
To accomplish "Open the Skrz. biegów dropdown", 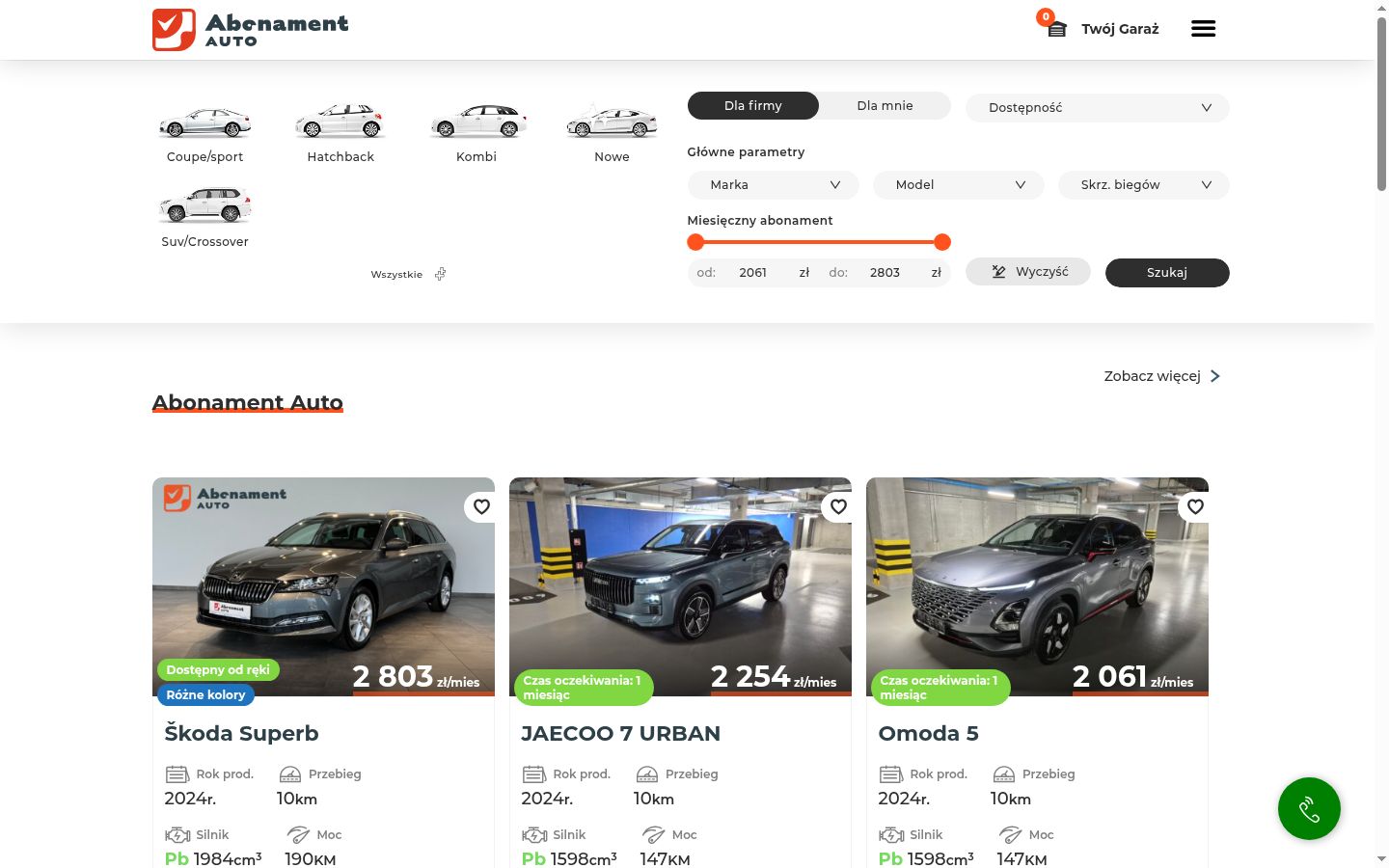I will tap(1144, 185).
